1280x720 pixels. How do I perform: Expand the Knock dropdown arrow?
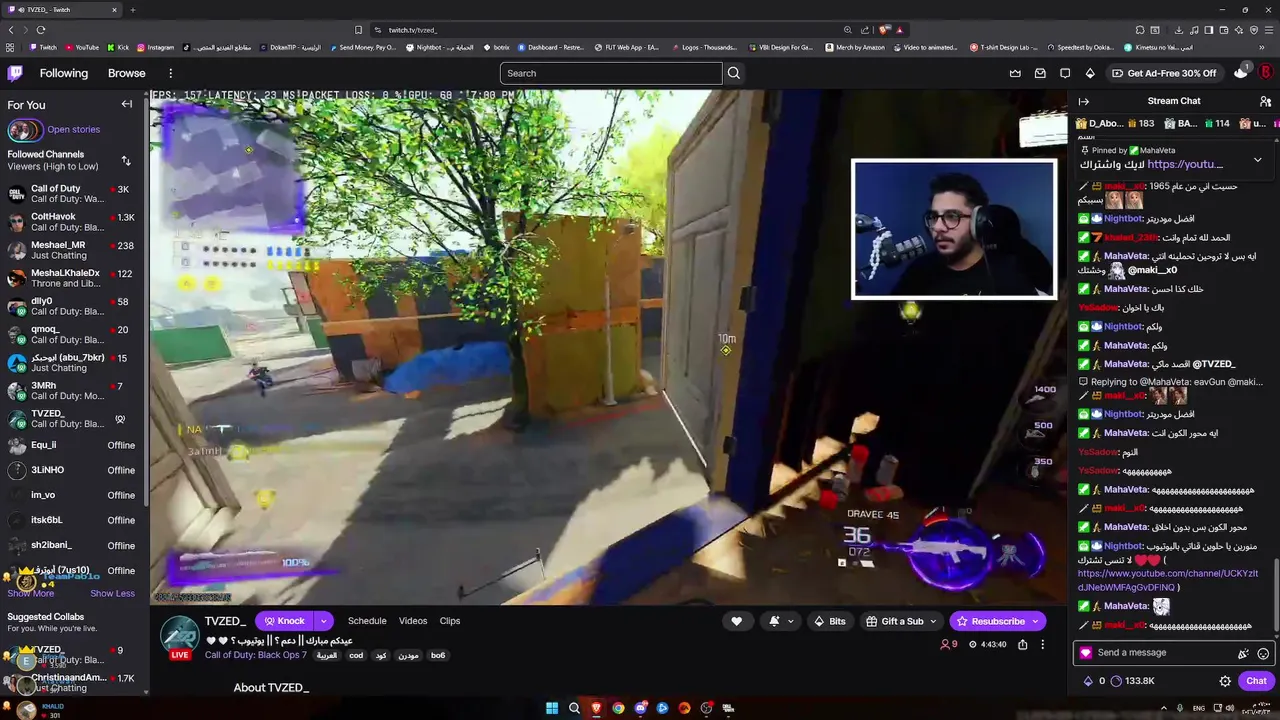click(322, 621)
